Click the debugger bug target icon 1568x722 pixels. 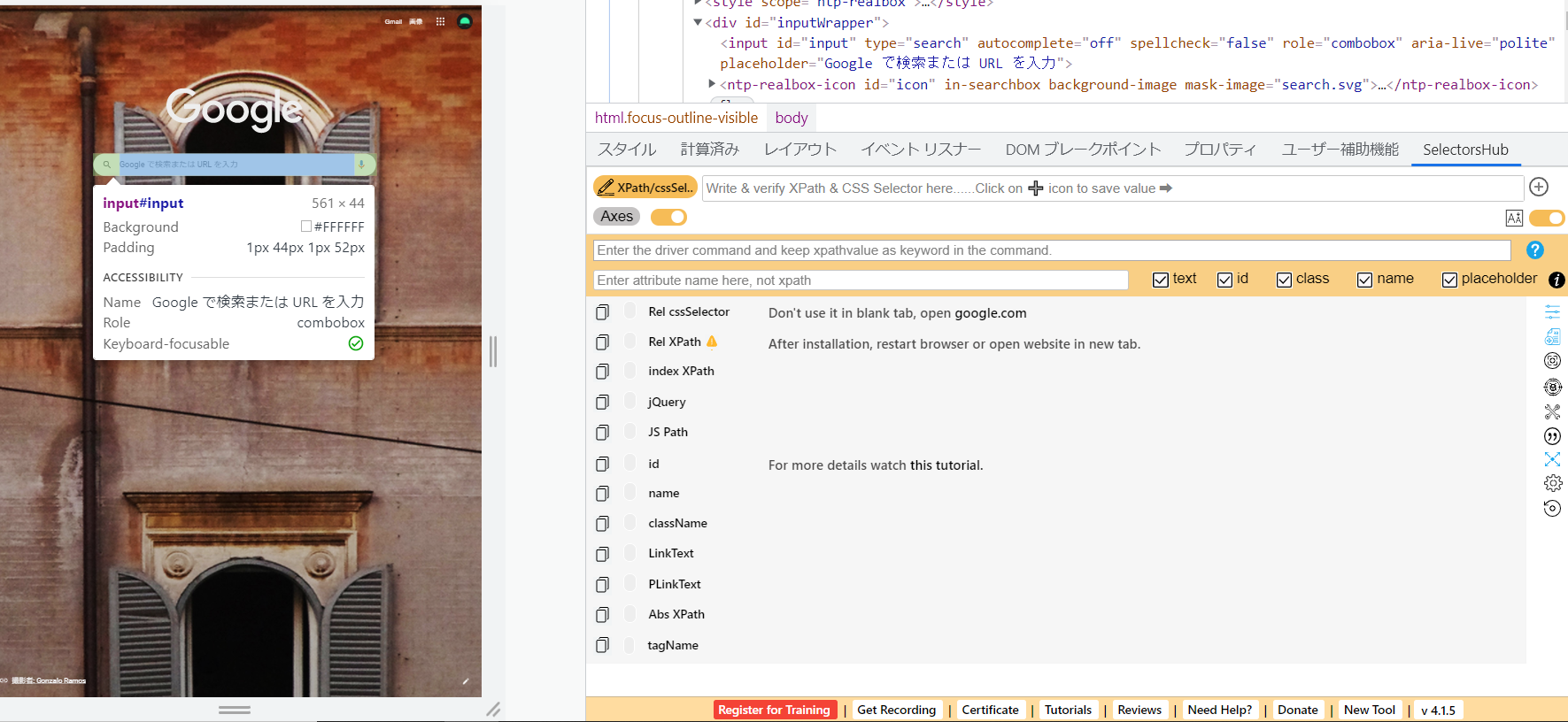[1552, 387]
